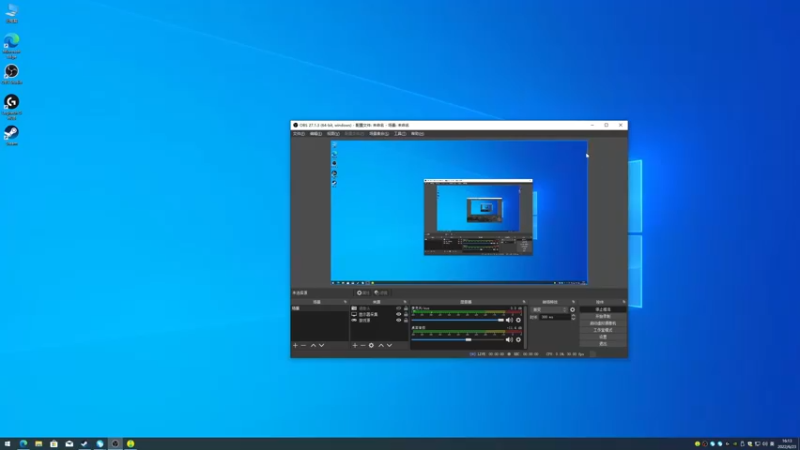This screenshot has height=450, width=800.
Task: Pop out the Scene Transitions dock panel
Action: point(573,302)
